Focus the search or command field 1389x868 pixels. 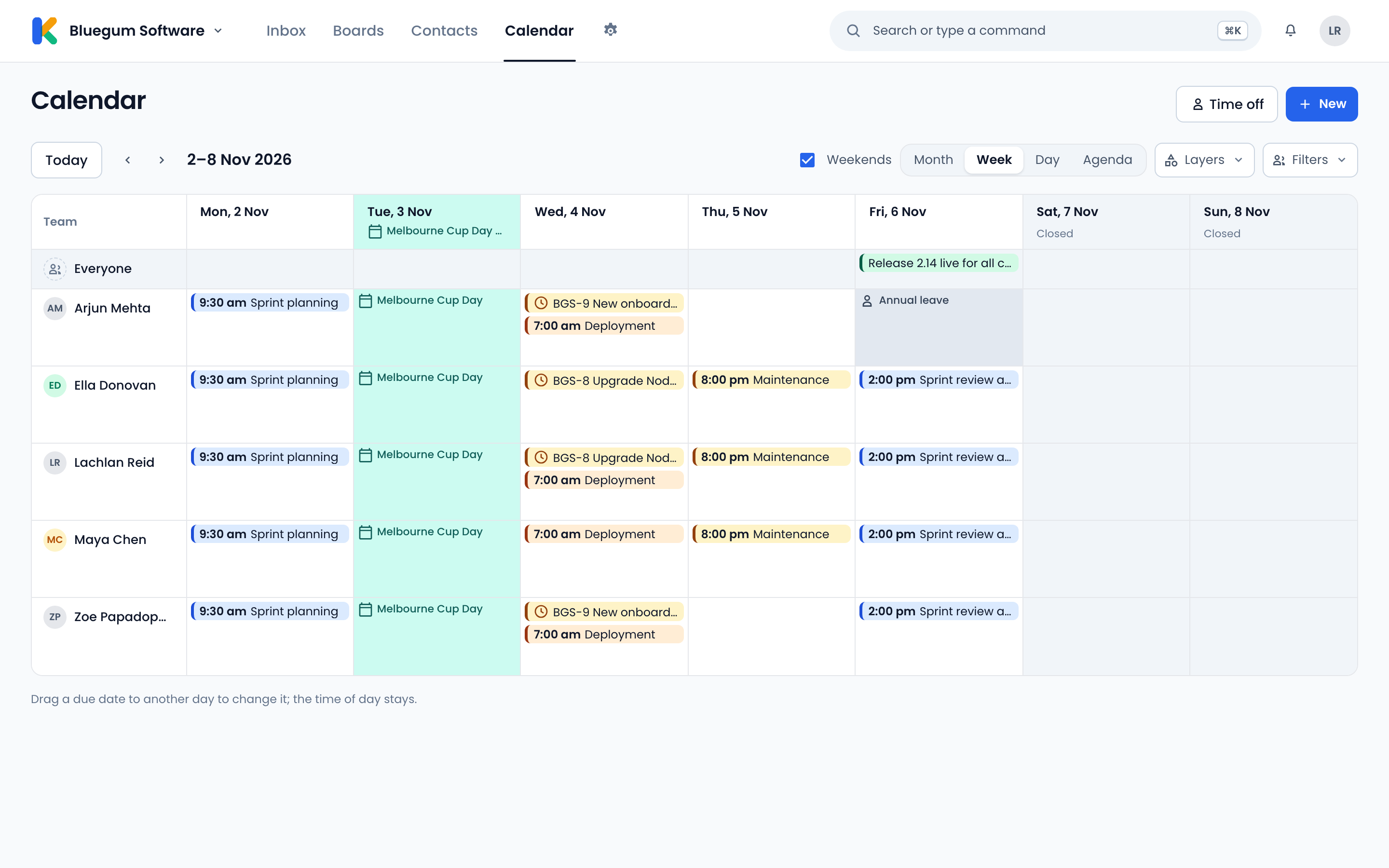pyautogui.click(x=1045, y=30)
